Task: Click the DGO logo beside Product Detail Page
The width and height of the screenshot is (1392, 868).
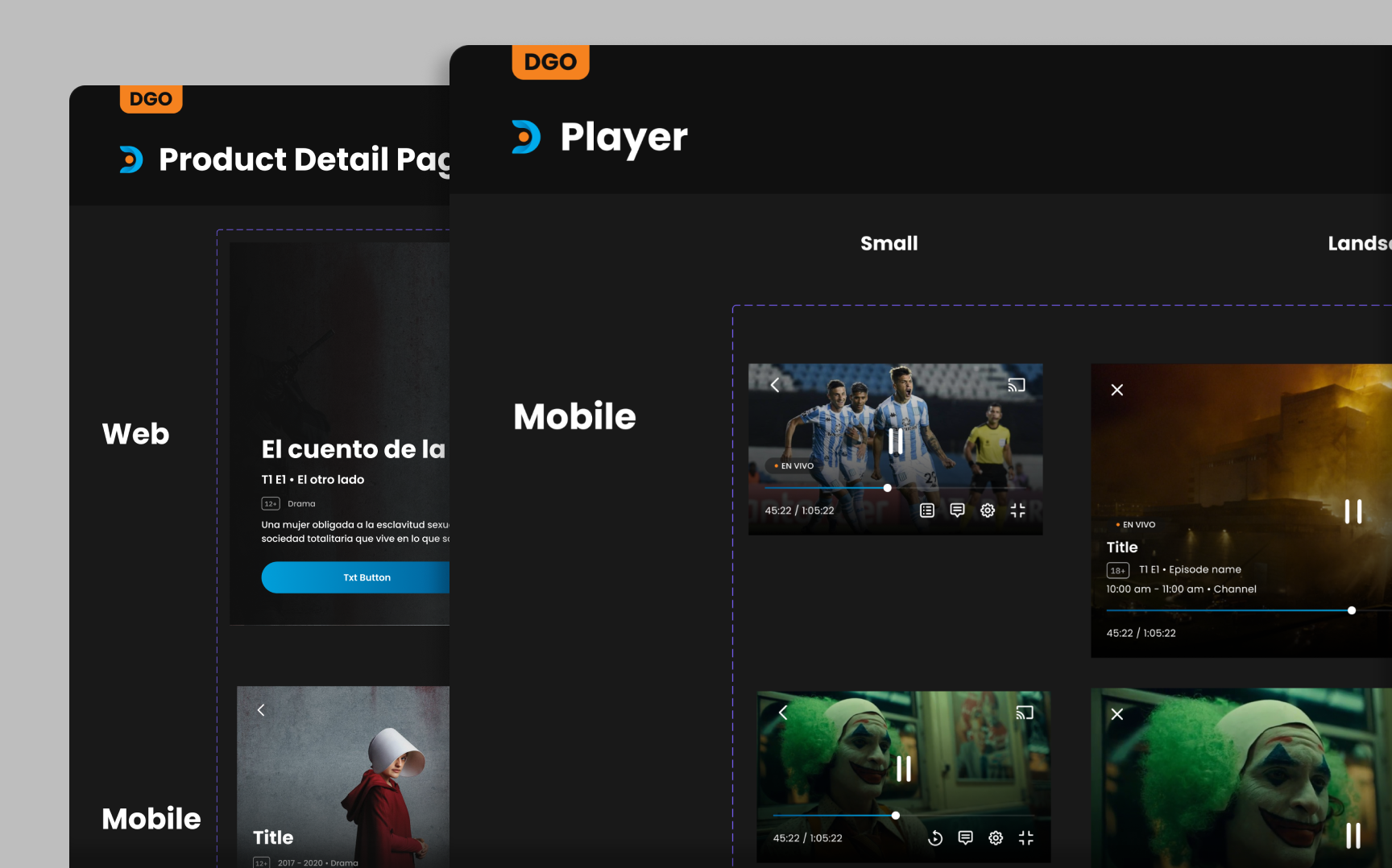Action: coord(131,159)
